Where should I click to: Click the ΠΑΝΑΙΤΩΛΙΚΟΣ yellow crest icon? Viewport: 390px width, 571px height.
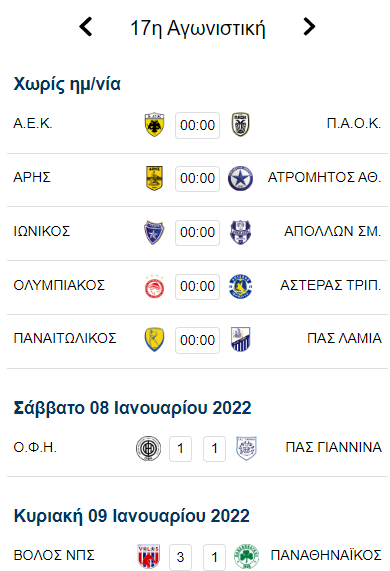pos(154,339)
